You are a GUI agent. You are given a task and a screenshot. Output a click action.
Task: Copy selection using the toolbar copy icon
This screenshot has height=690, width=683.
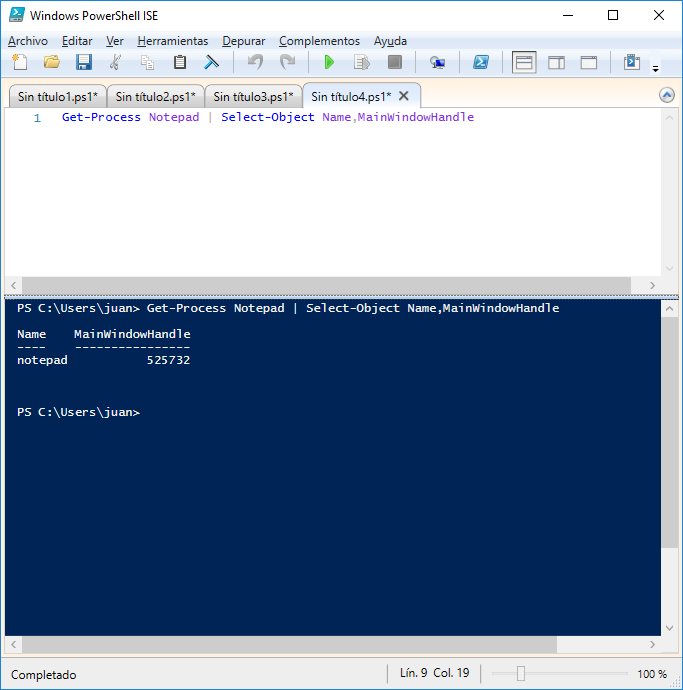147,62
